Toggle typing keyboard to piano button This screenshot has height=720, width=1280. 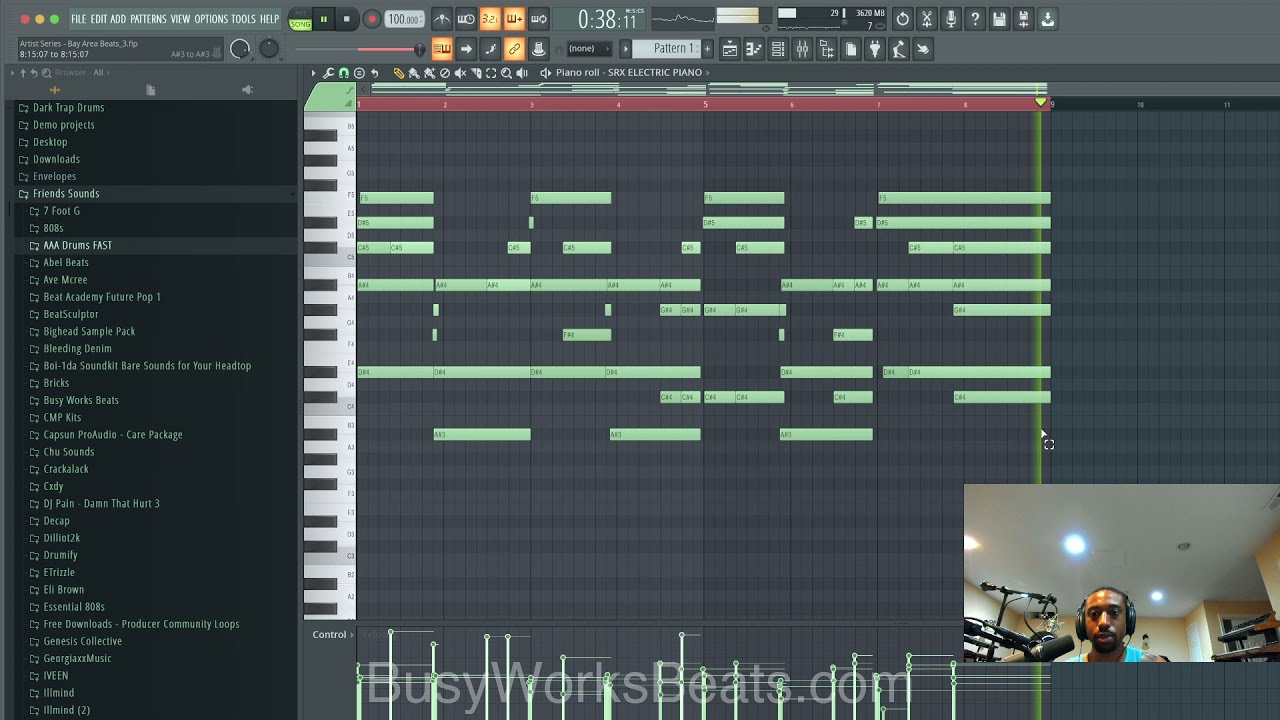coord(442,49)
